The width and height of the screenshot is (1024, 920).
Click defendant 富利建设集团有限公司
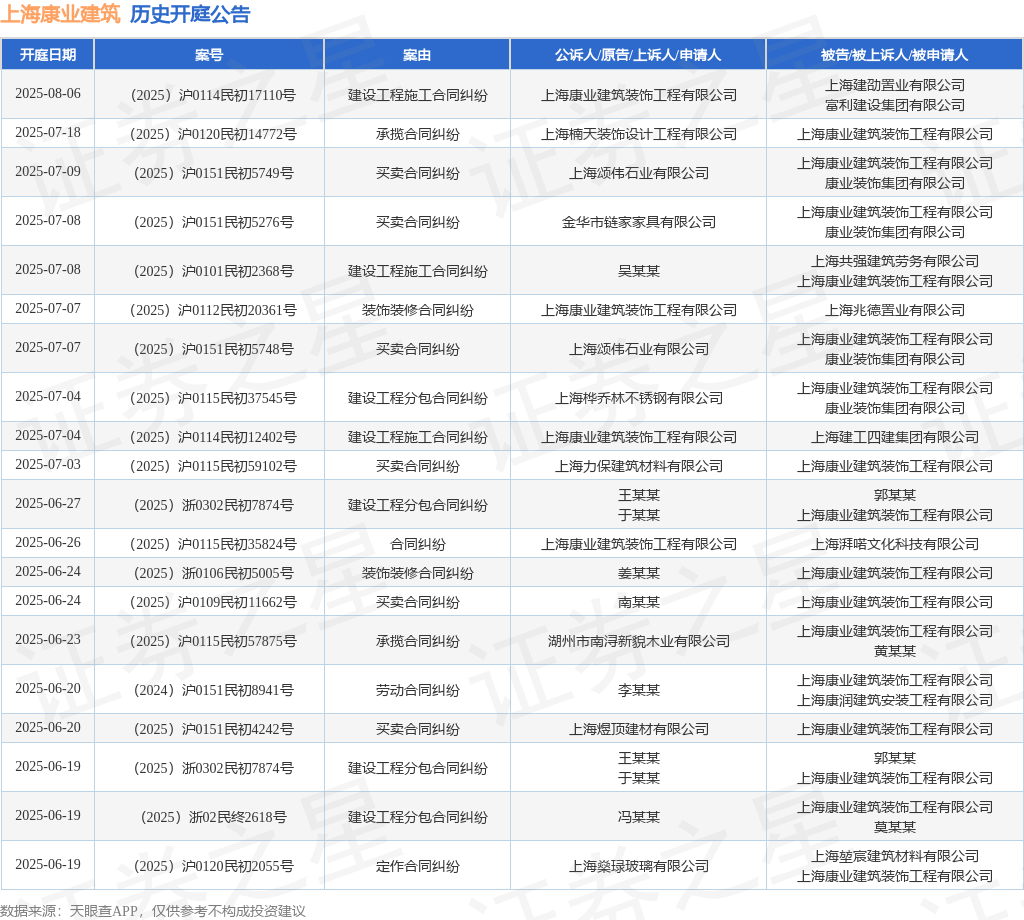895,105
